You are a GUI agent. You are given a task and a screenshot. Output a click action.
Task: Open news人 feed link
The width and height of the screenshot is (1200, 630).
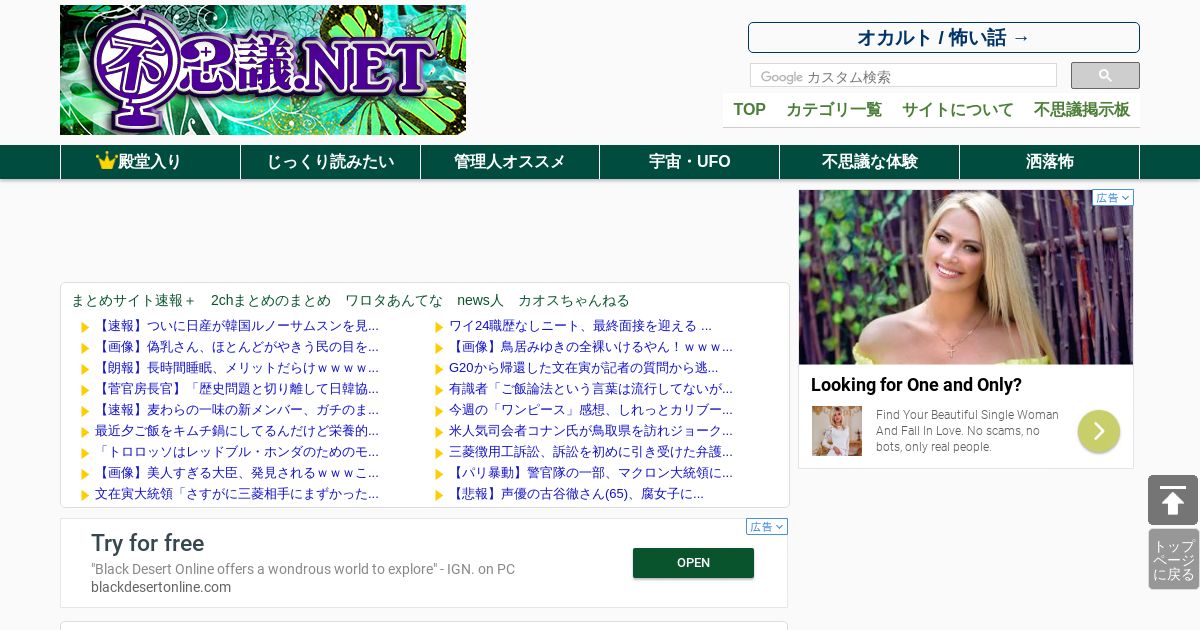pyautogui.click(x=480, y=300)
